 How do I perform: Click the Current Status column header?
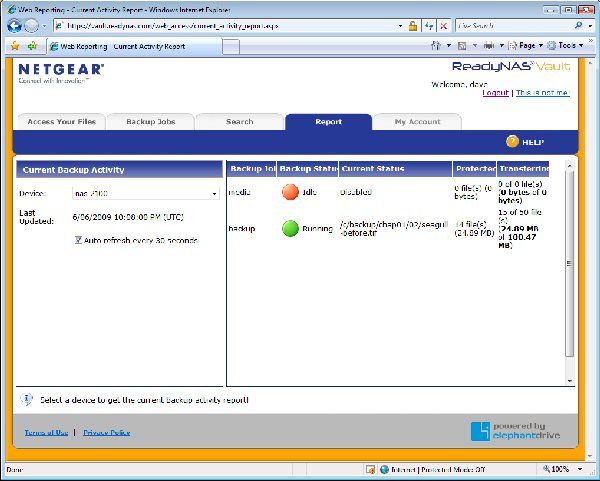[395, 169]
